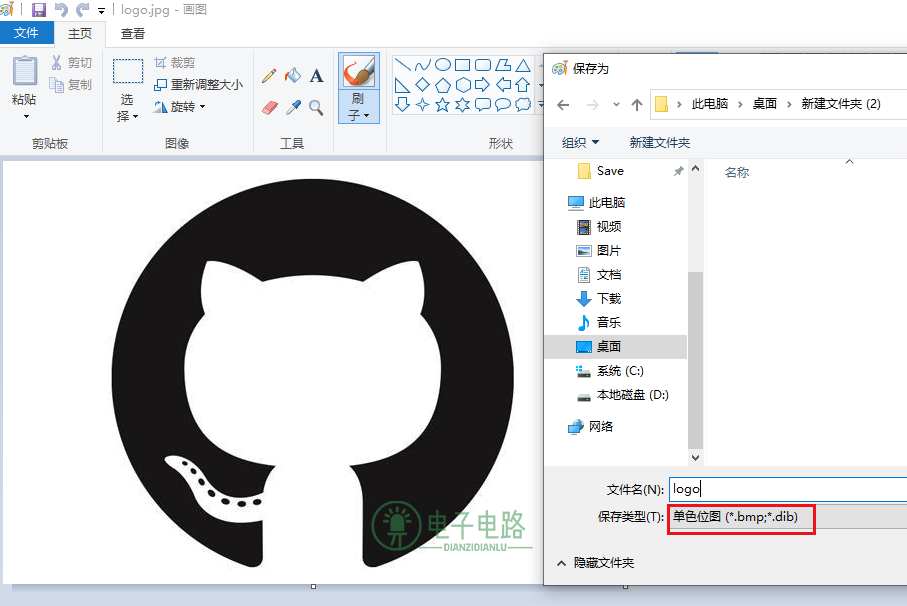Select the Text tool
907x606 pixels.
pos(316,76)
